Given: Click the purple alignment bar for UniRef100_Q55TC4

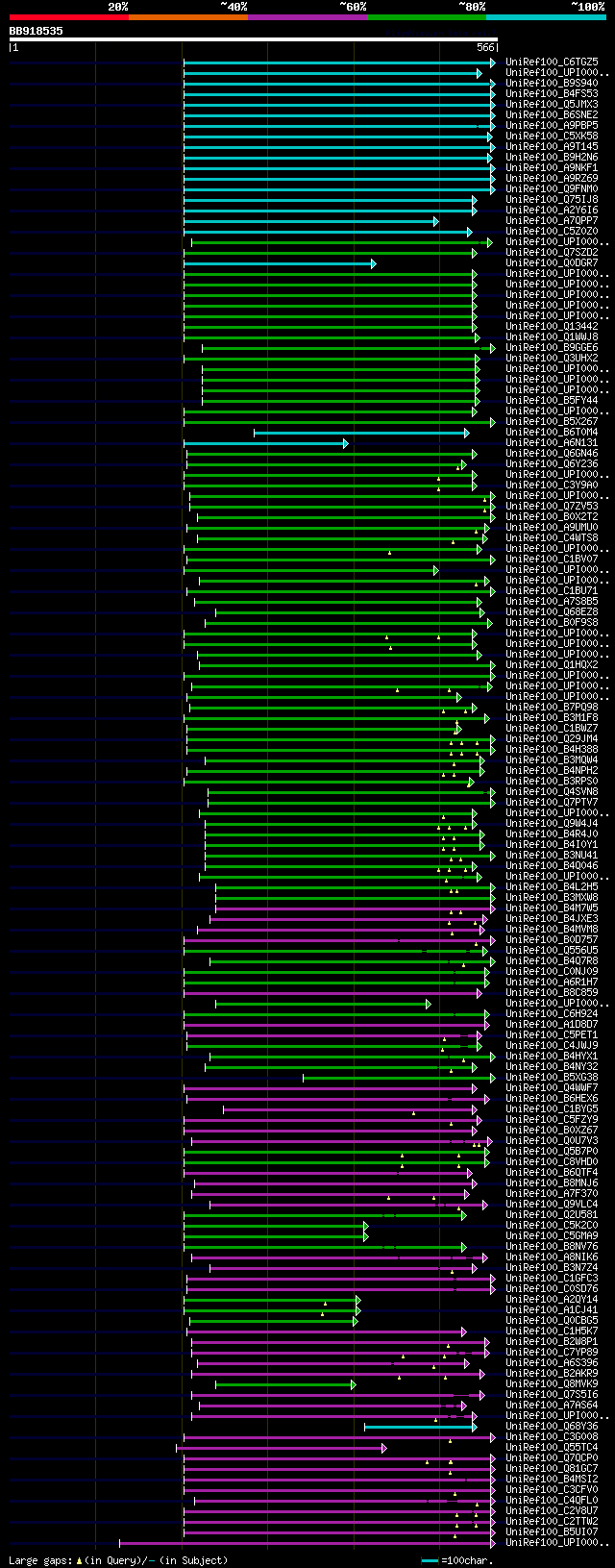Looking at the screenshot, I should [282, 1448].
